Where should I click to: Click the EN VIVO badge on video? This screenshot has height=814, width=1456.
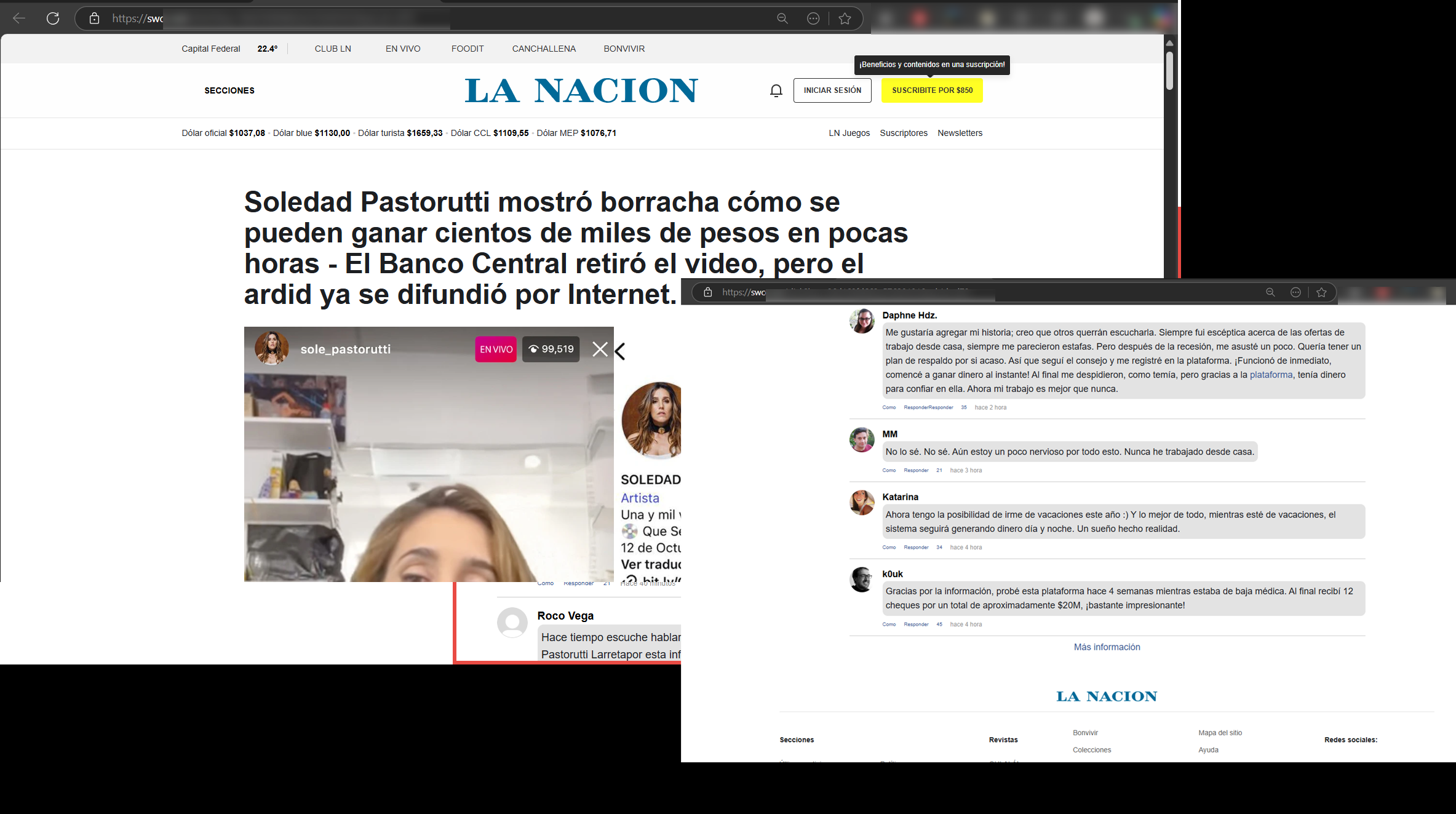496,349
